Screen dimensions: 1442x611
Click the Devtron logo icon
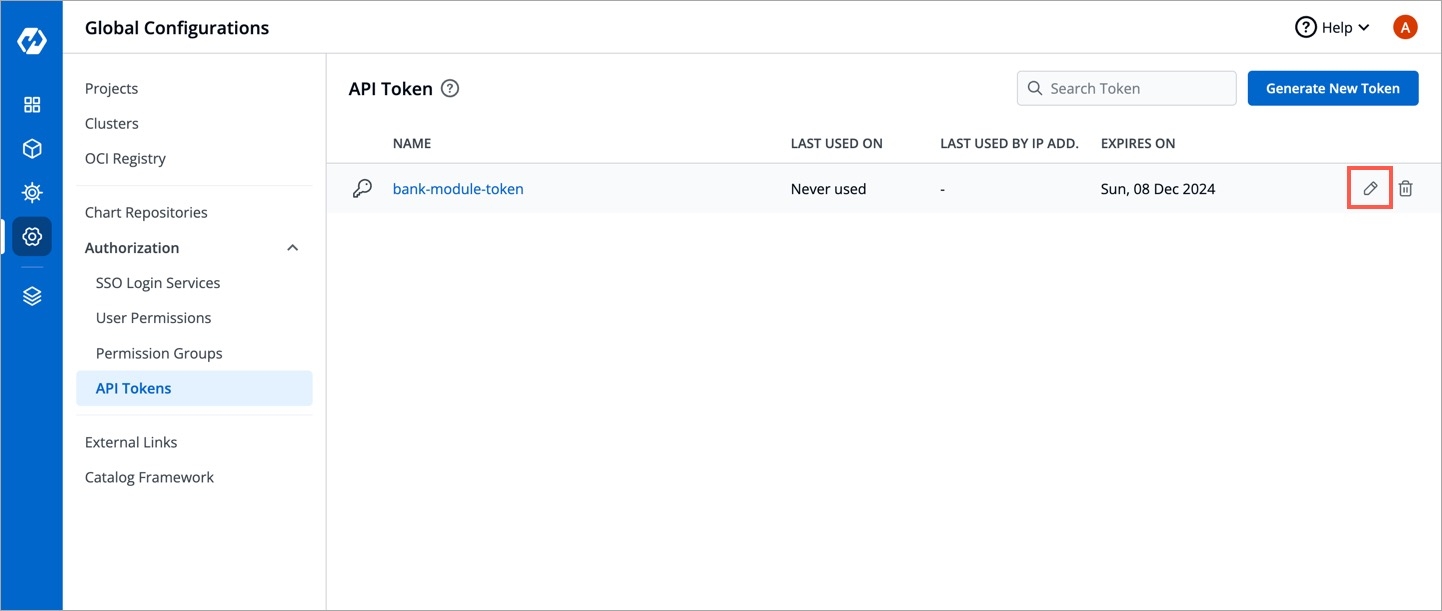click(x=32, y=41)
